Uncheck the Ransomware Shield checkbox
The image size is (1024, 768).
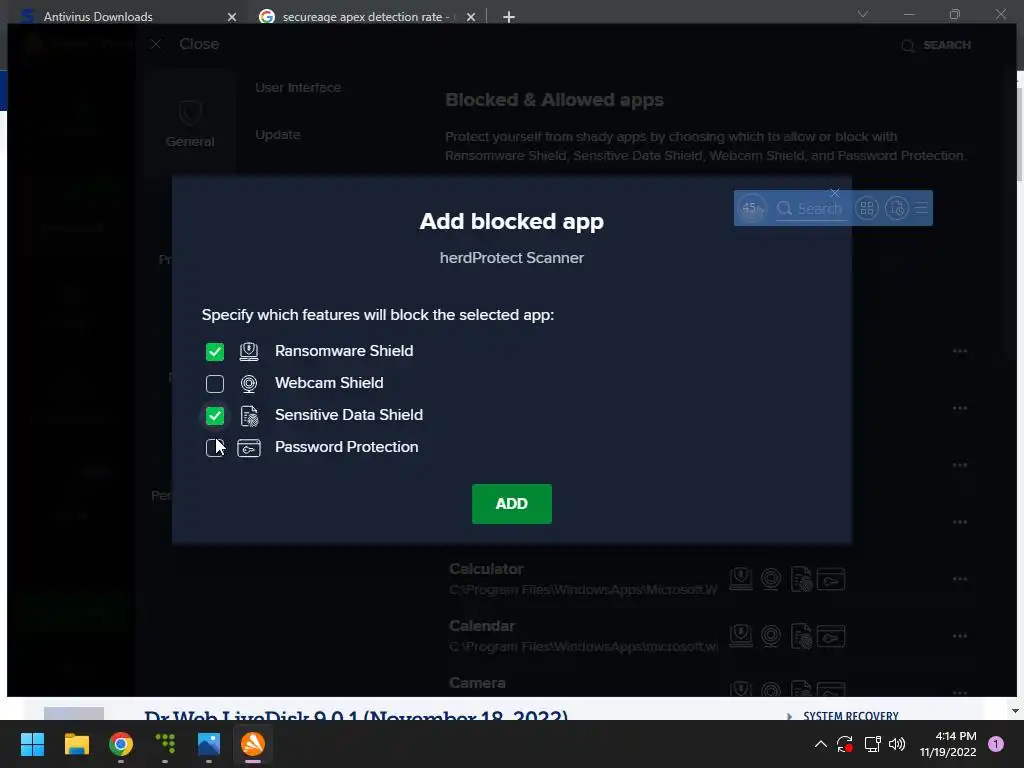point(215,351)
